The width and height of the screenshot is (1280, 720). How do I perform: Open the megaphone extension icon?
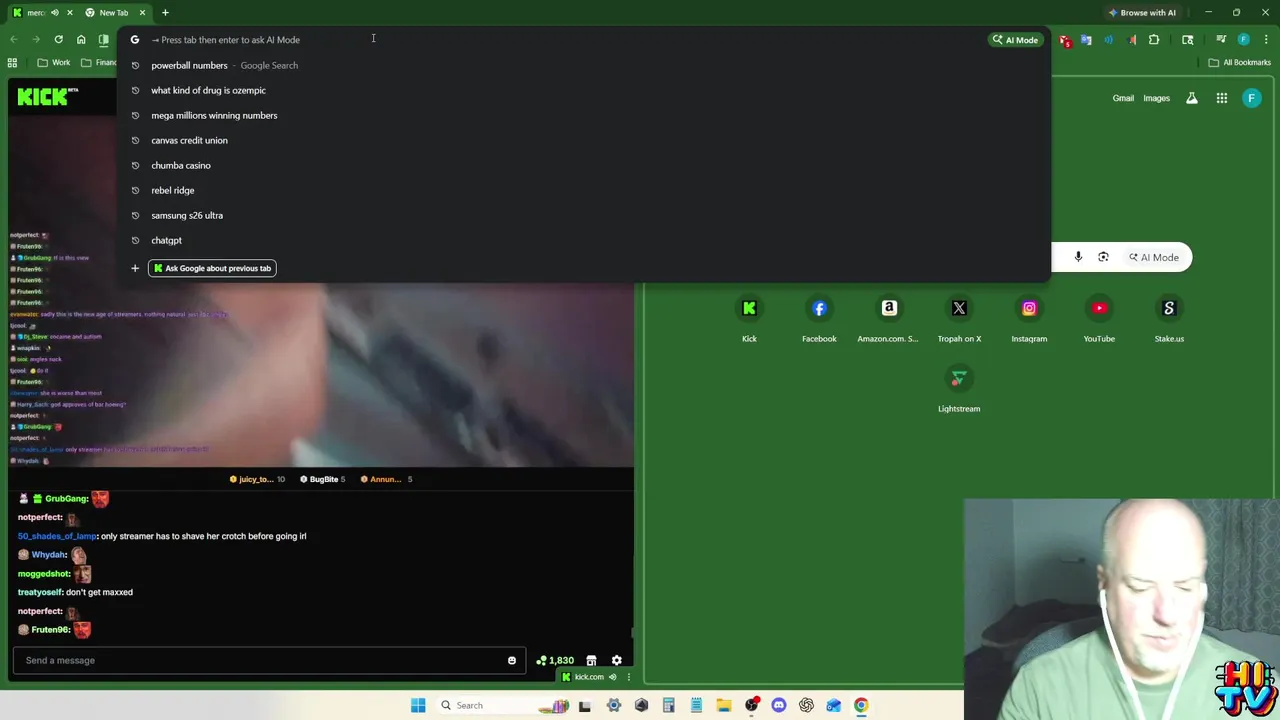tap(1132, 40)
